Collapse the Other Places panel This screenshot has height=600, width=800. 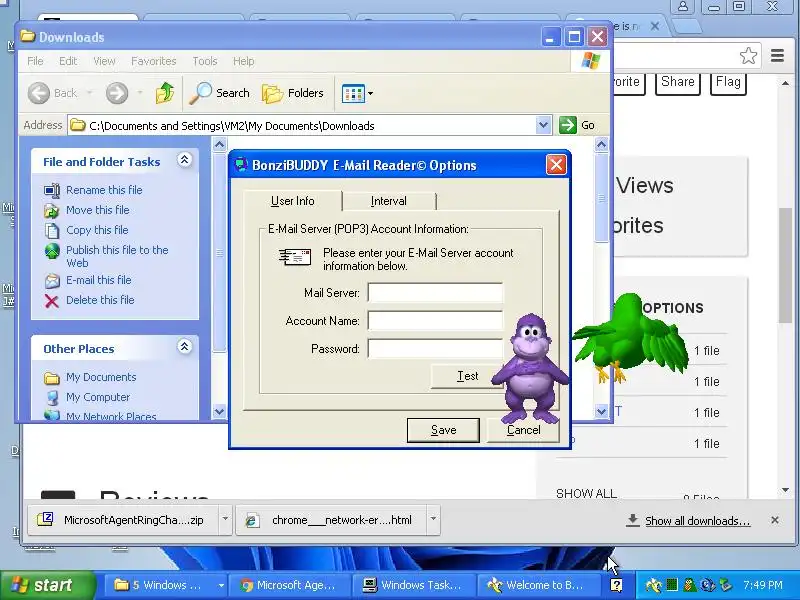184,347
